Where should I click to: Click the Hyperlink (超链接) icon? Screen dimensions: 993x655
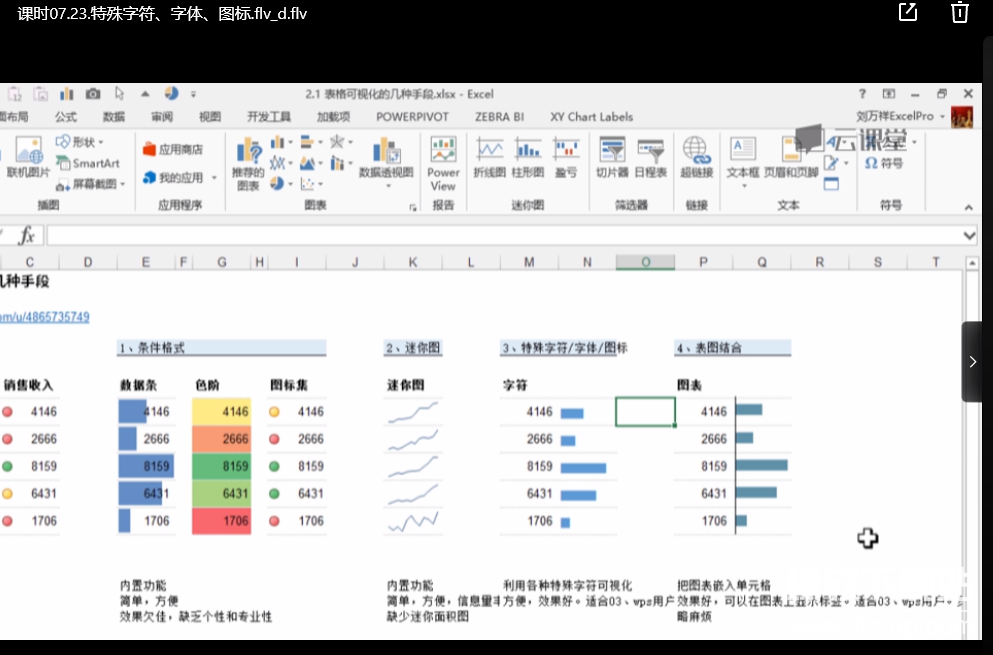click(696, 158)
